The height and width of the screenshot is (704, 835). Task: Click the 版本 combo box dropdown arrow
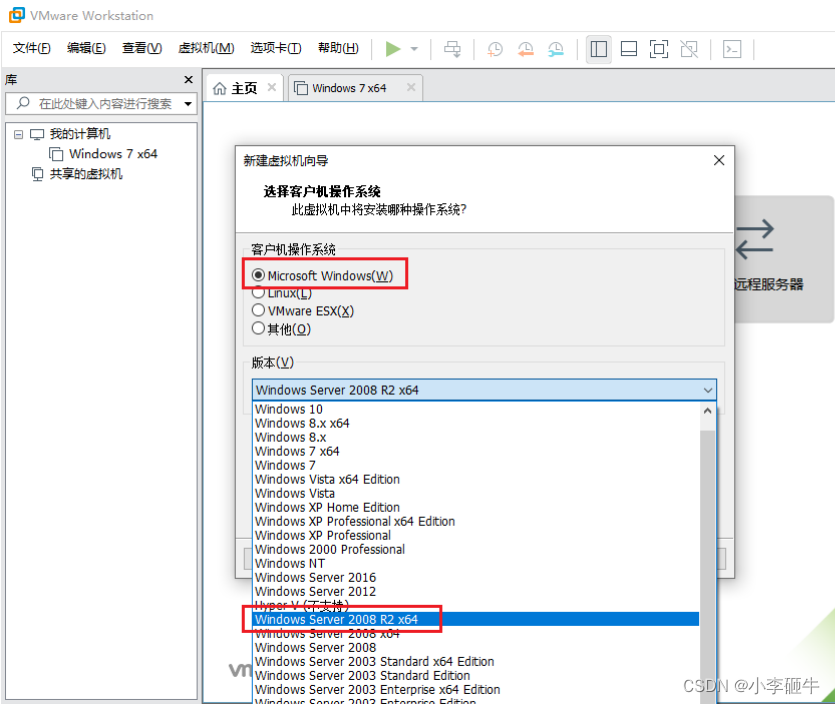(708, 390)
